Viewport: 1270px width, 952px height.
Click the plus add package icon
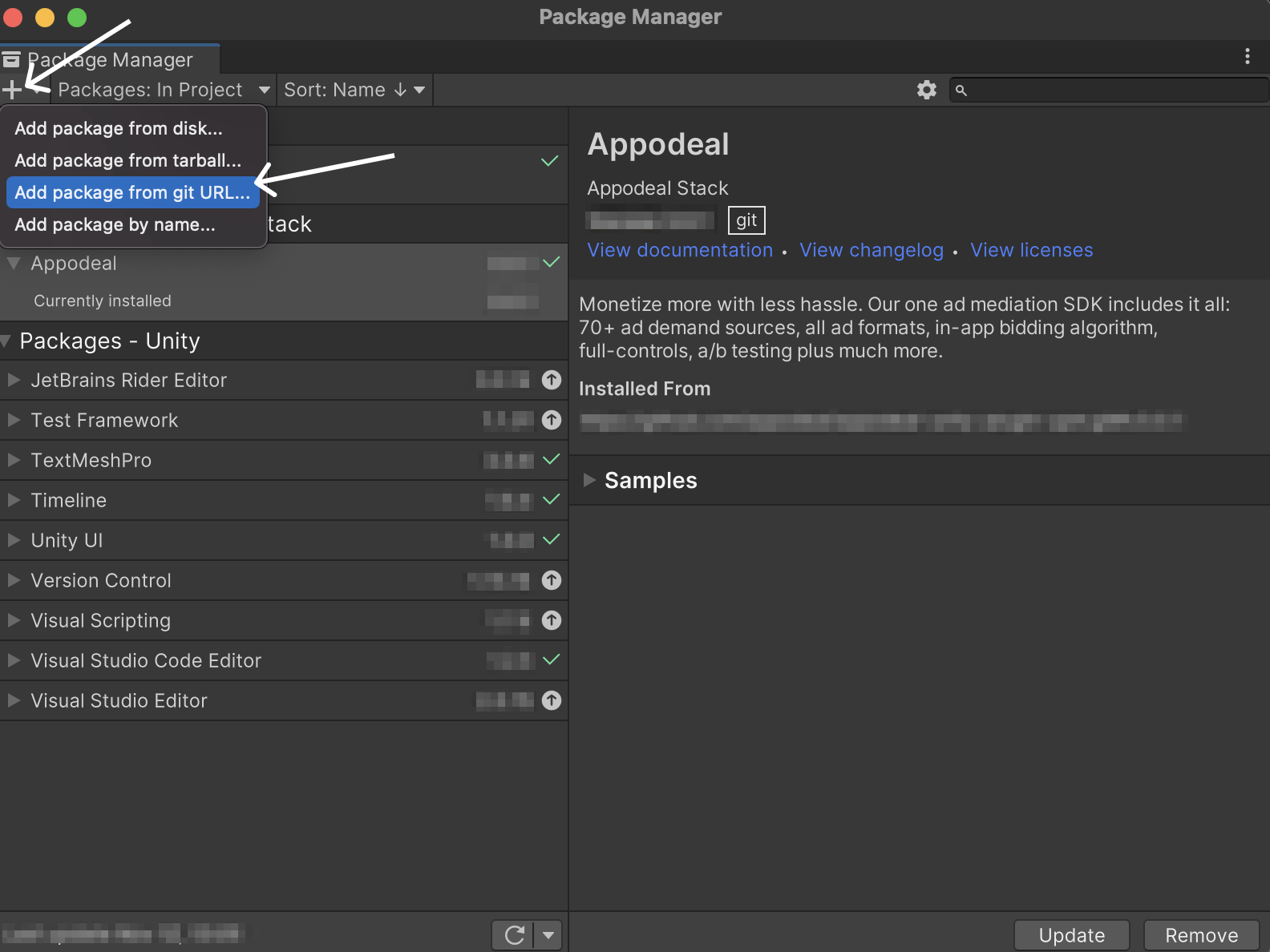click(x=13, y=90)
